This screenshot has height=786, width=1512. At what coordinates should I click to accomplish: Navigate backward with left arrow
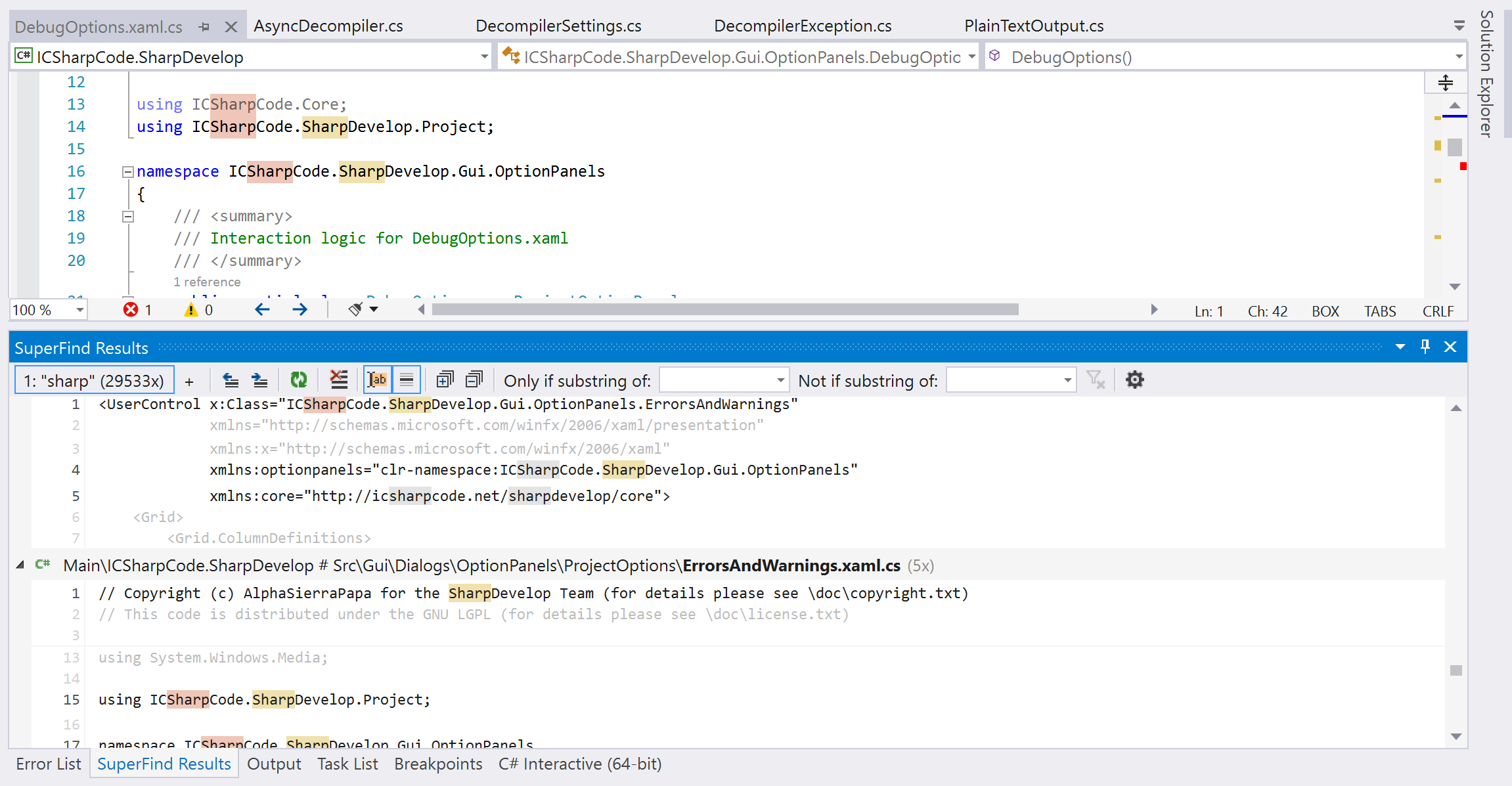click(x=262, y=310)
